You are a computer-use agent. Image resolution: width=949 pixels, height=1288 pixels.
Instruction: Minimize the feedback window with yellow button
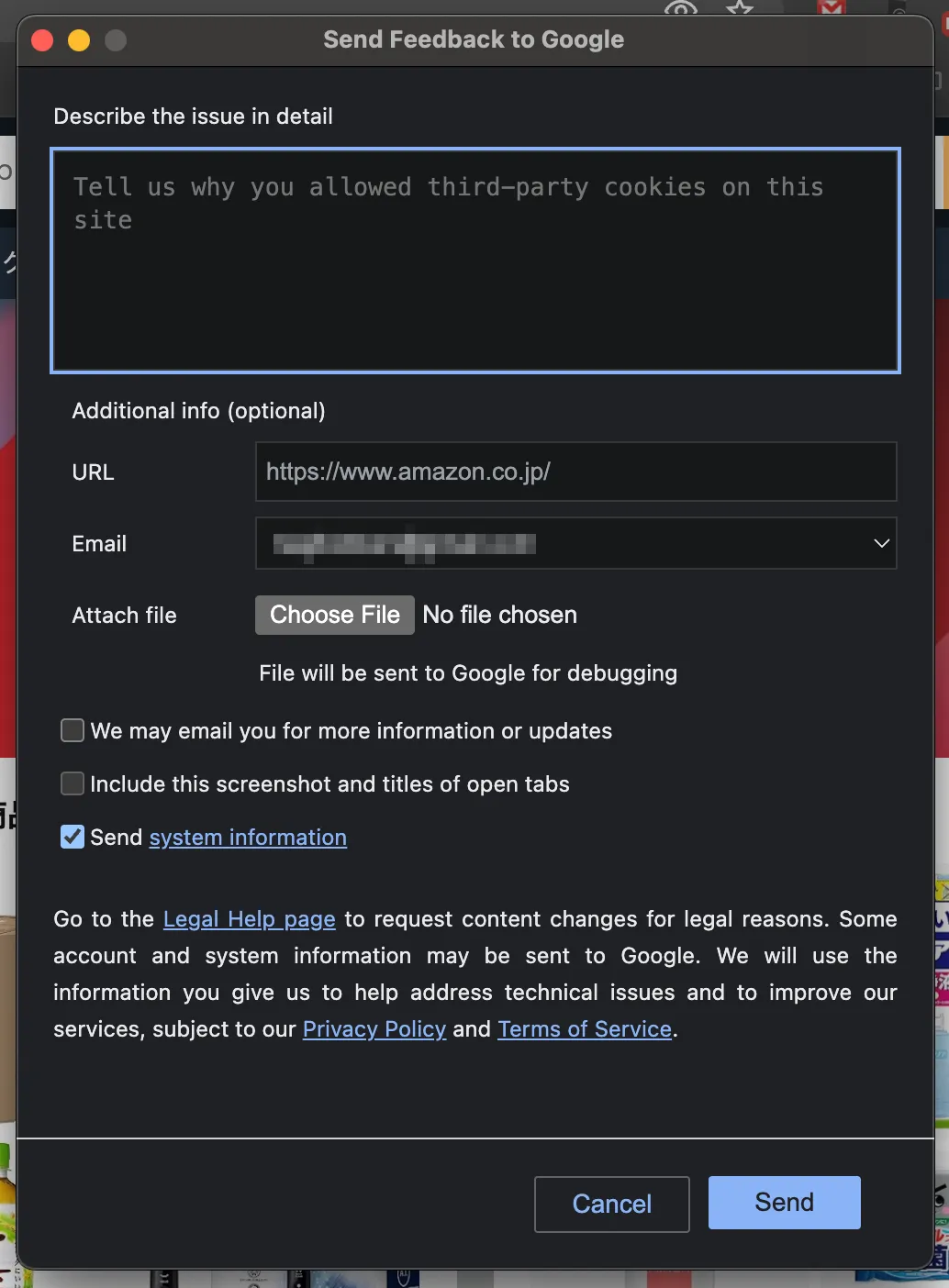[79, 40]
